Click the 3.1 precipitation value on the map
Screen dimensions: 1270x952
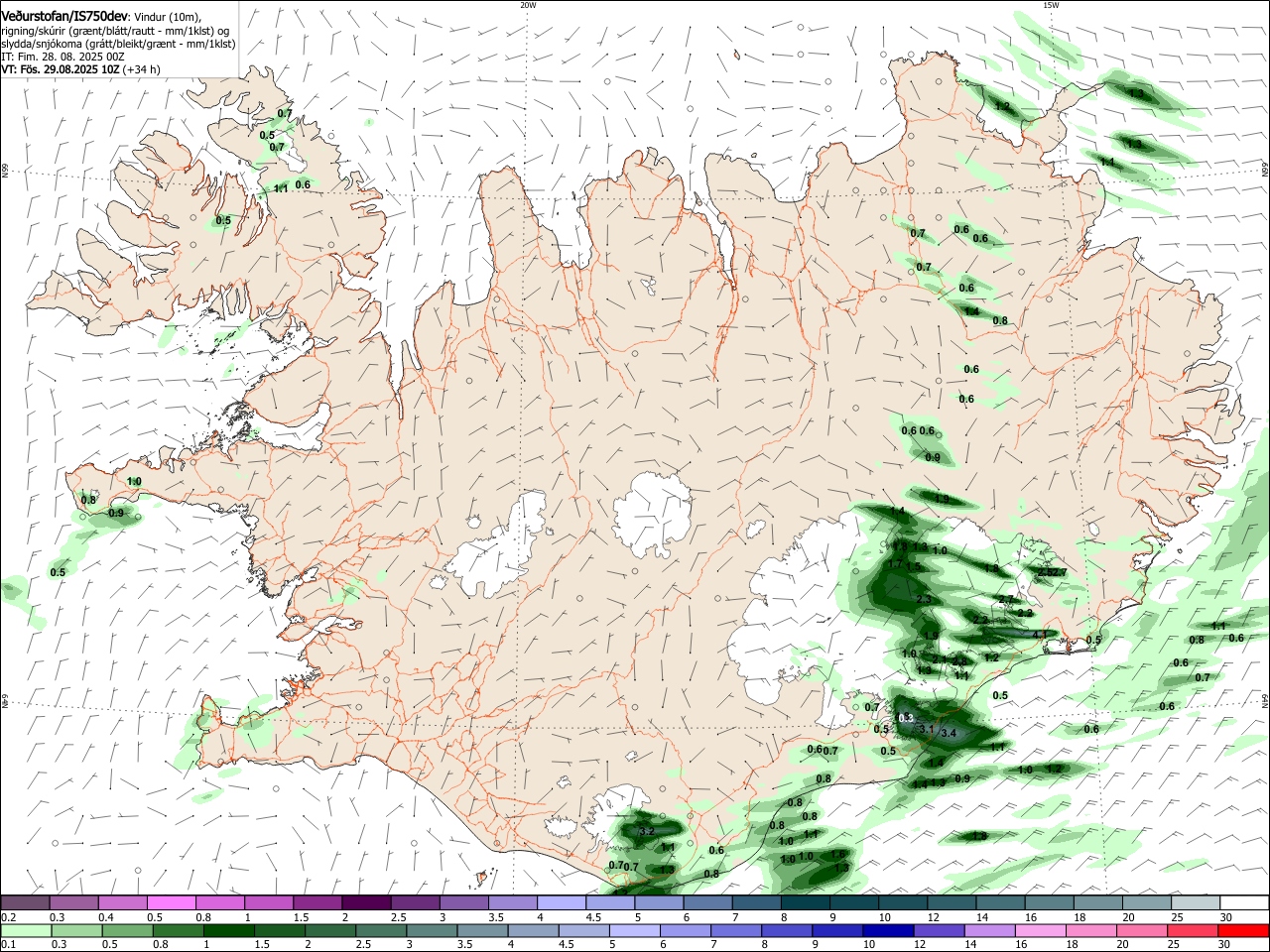[927, 729]
